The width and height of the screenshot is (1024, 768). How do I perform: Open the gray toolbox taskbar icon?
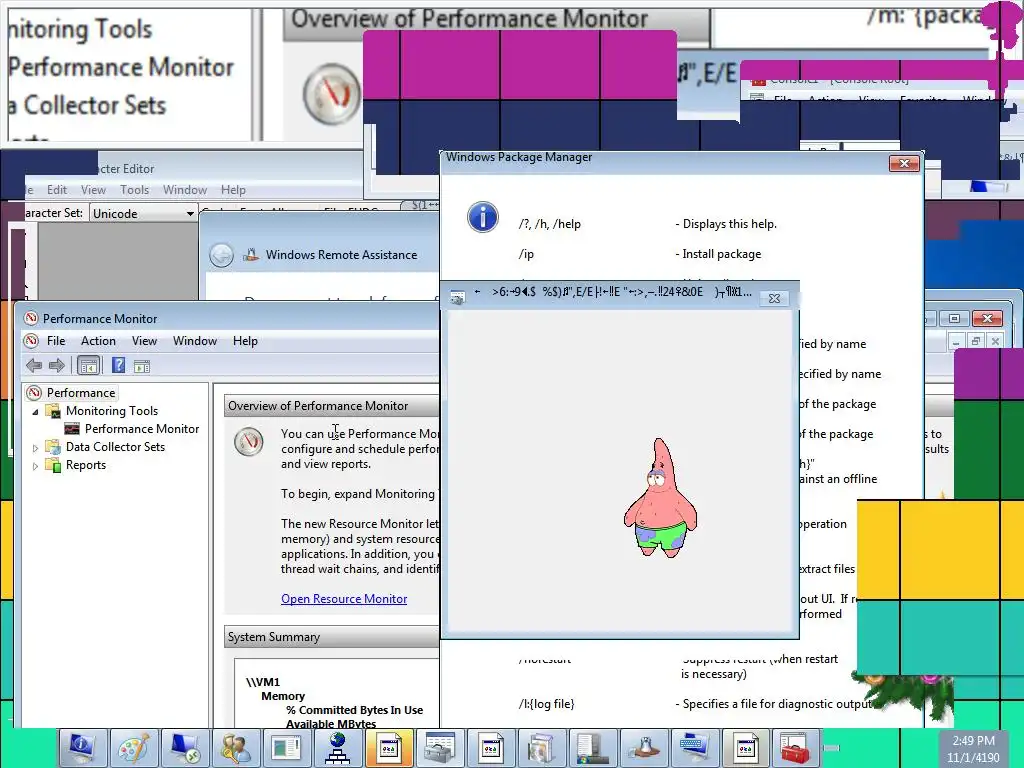pos(440,748)
